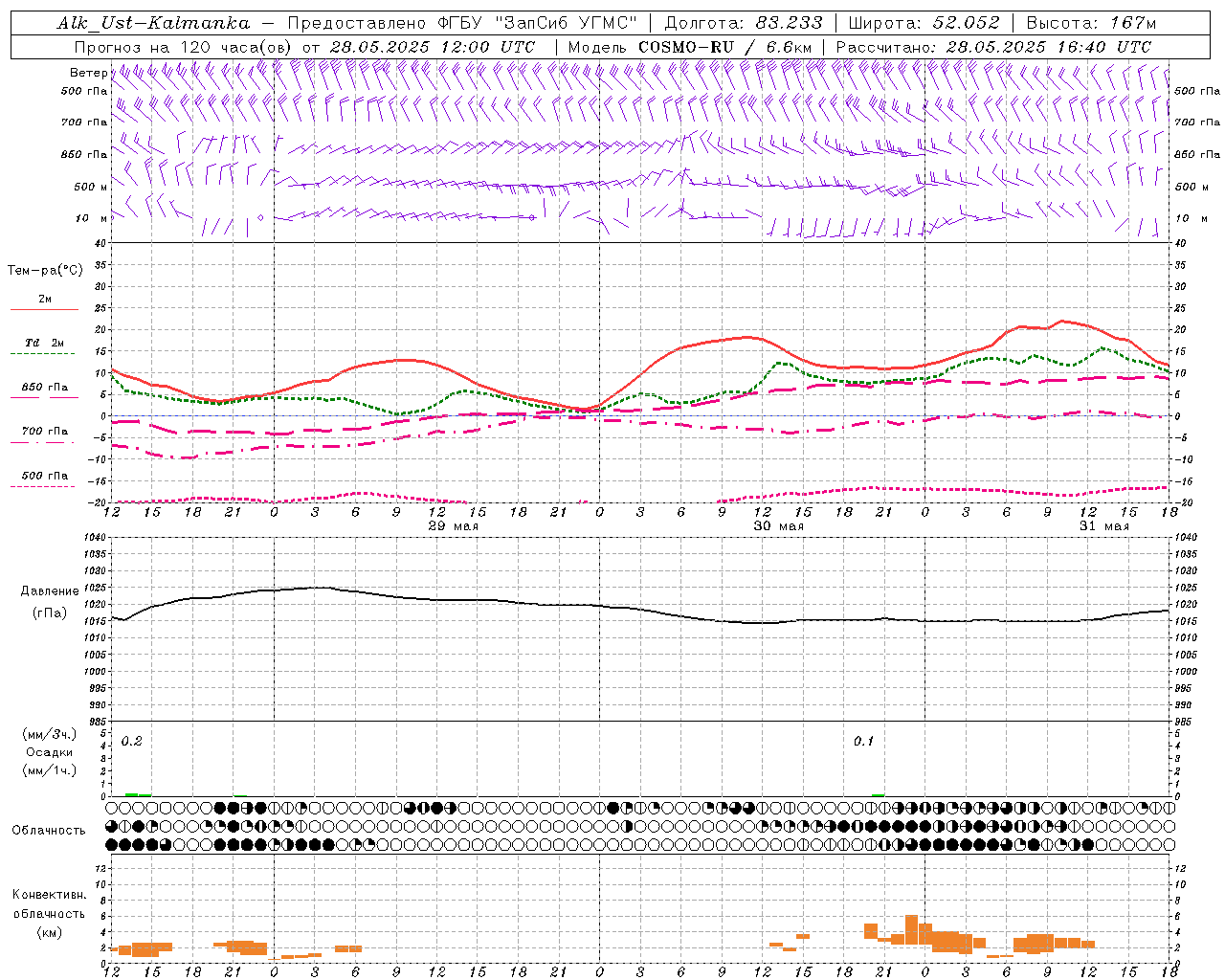Click the 'Ветер' wind panel label
The height and width of the screenshot is (980, 1225).
(x=88, y=73)
